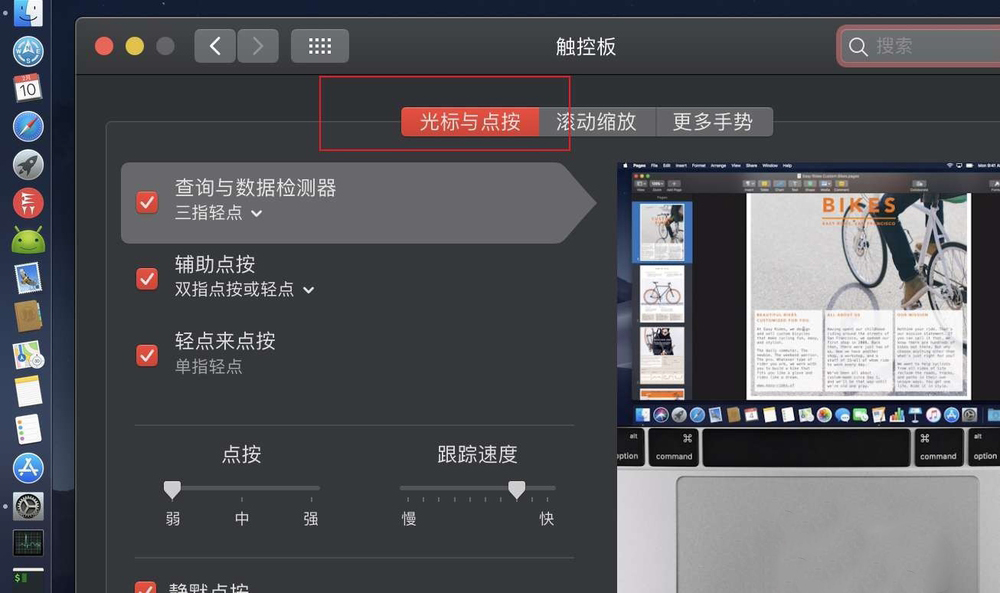
Task: Click the 快 label under 跟踪速度
Action: pyautogui.click(x=547, y=518)
